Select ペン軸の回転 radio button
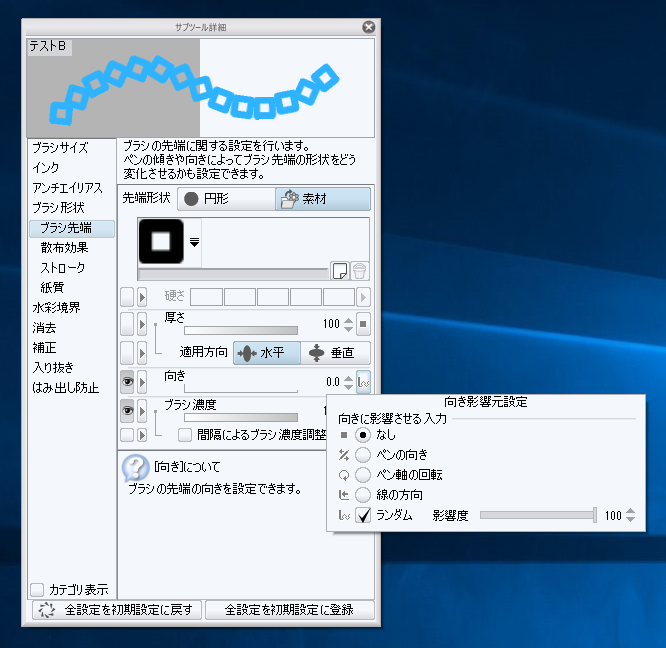666x648 pixels. coord(363,475)
